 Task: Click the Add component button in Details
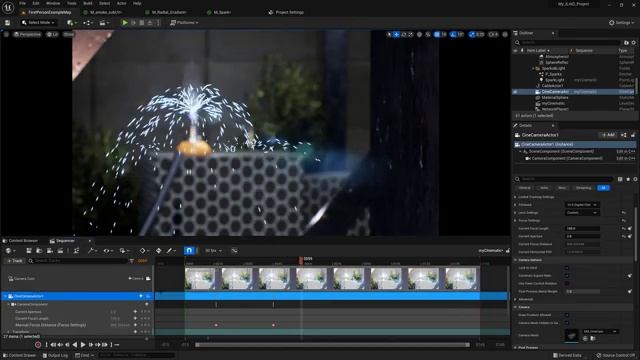pyautogui.click(x=608, y=135)
